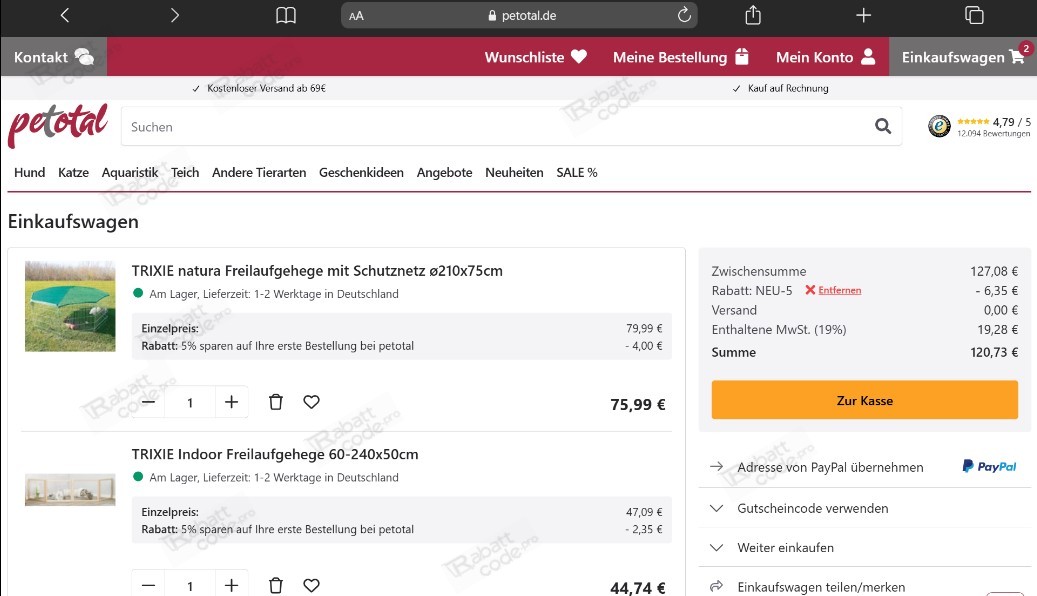Viewport: 1037px width, 596px height.
Task: Click the search magnifier icon
Action: click(883, 126)
